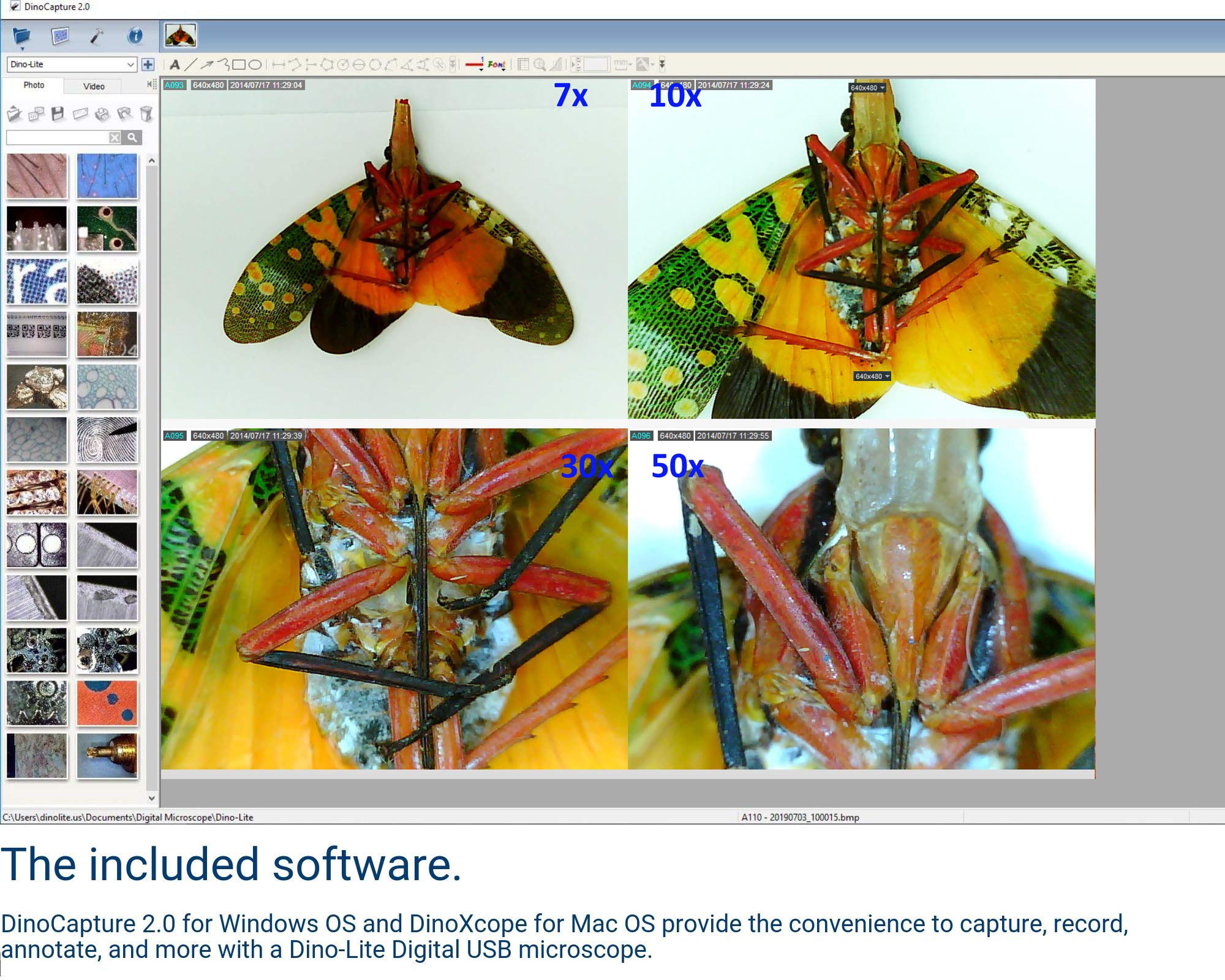The height and width of the screenshot is (980, 1225).
Task: Select the ellipse drawing tool
Action: coord(255,64)
